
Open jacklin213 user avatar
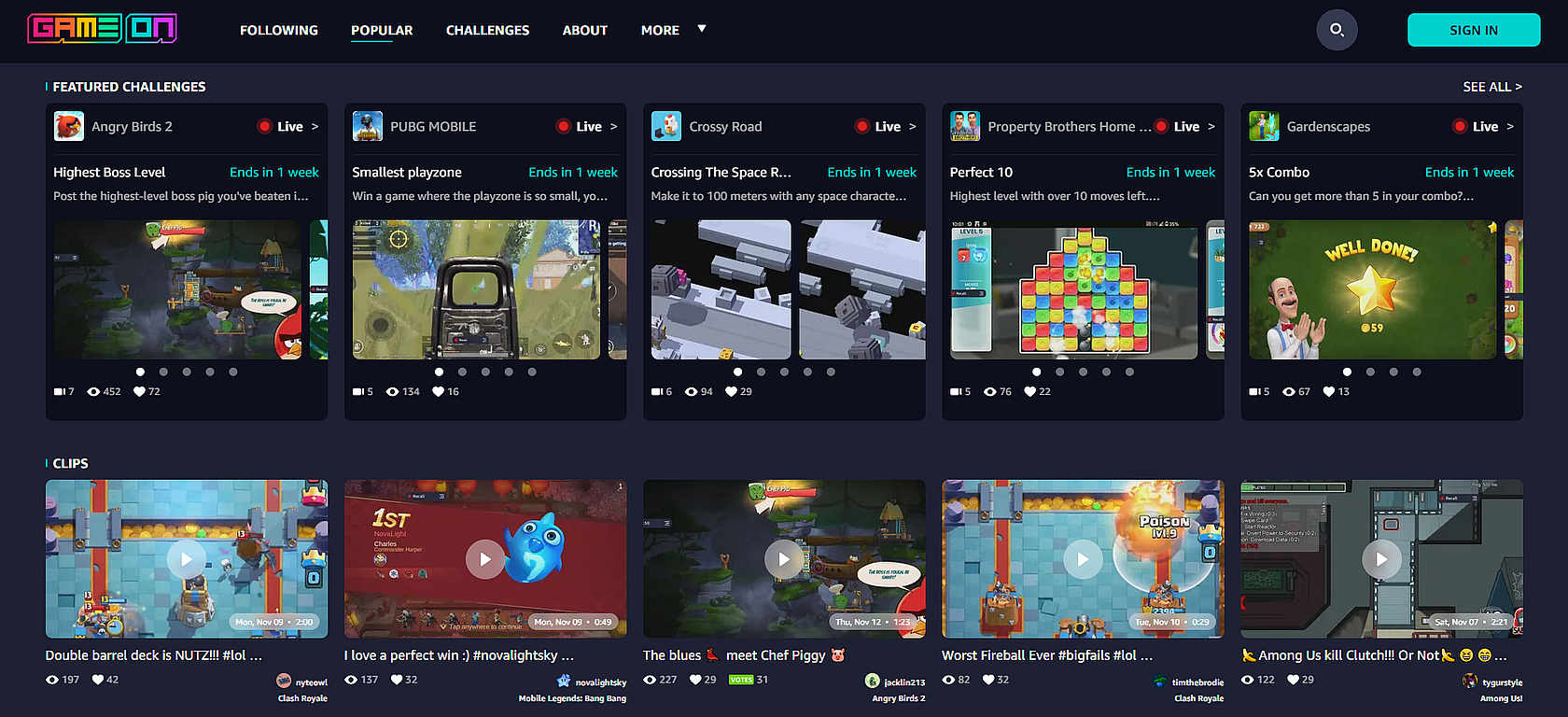[873, 682]
